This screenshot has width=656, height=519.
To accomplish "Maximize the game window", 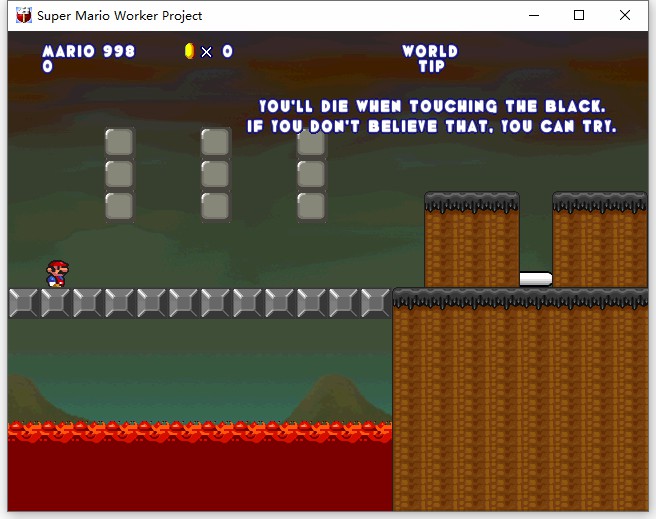I will pyautogui.click(x=579, y=15).
